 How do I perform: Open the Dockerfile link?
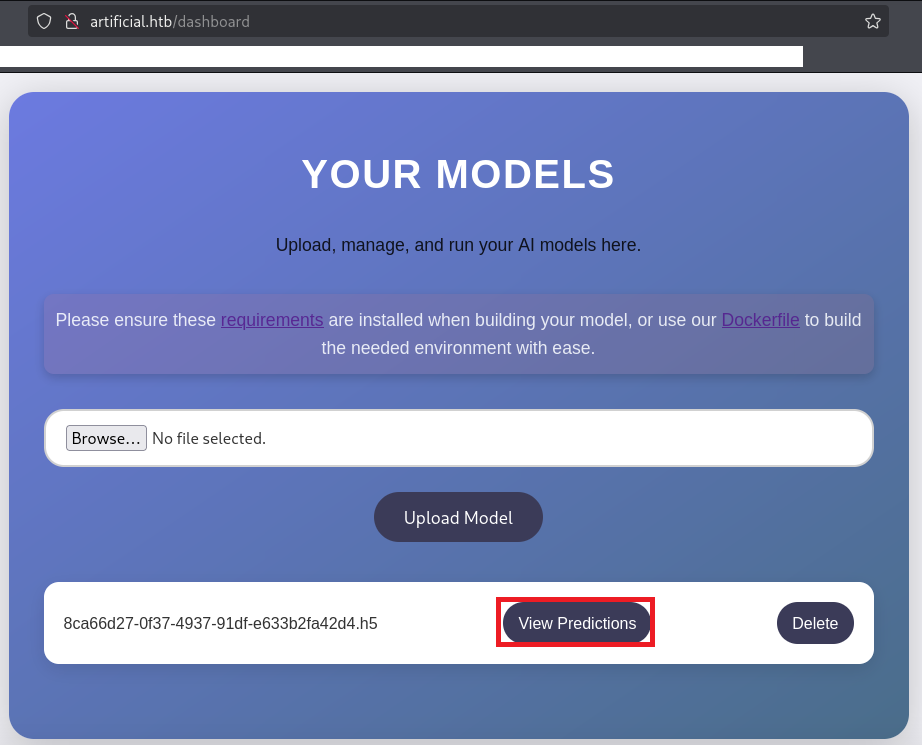tap(760, 320)
